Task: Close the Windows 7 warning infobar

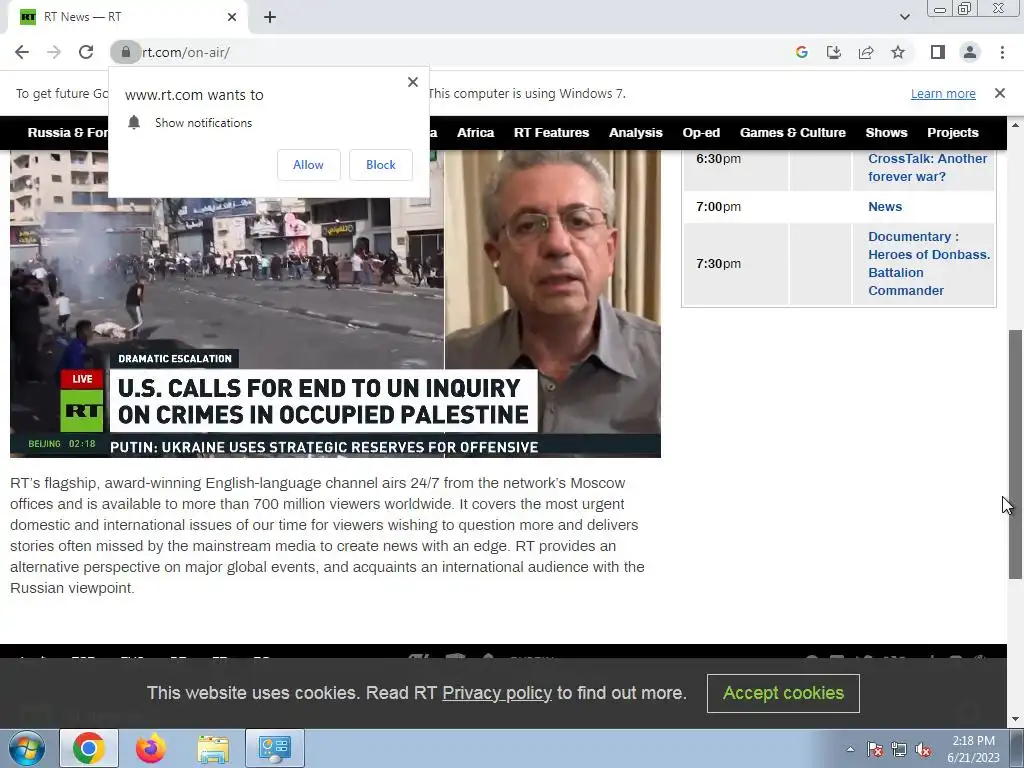Action: point(999,93)
